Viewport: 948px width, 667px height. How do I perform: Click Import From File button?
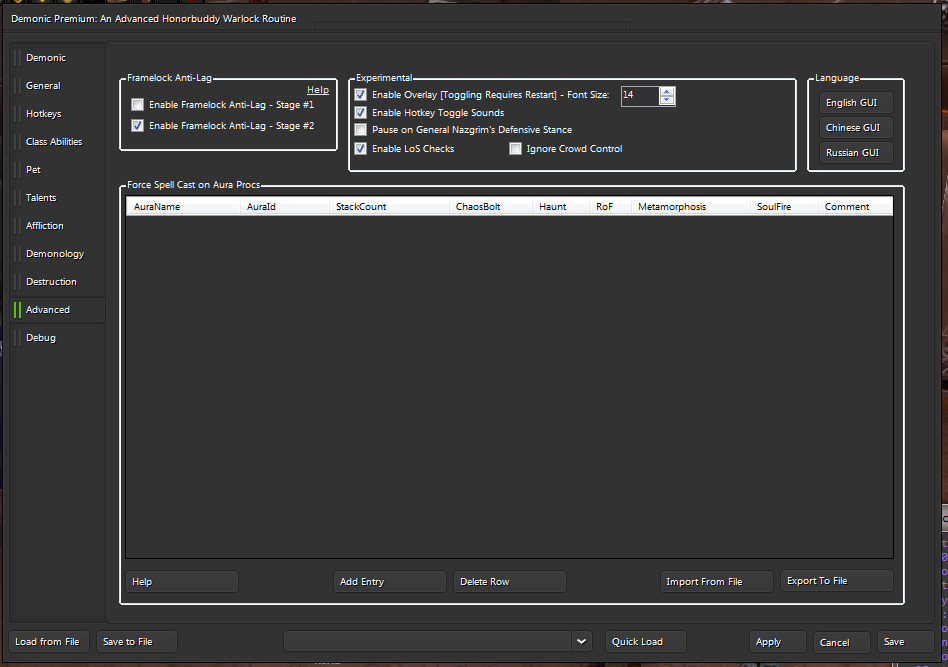click(x=716, y=582)
